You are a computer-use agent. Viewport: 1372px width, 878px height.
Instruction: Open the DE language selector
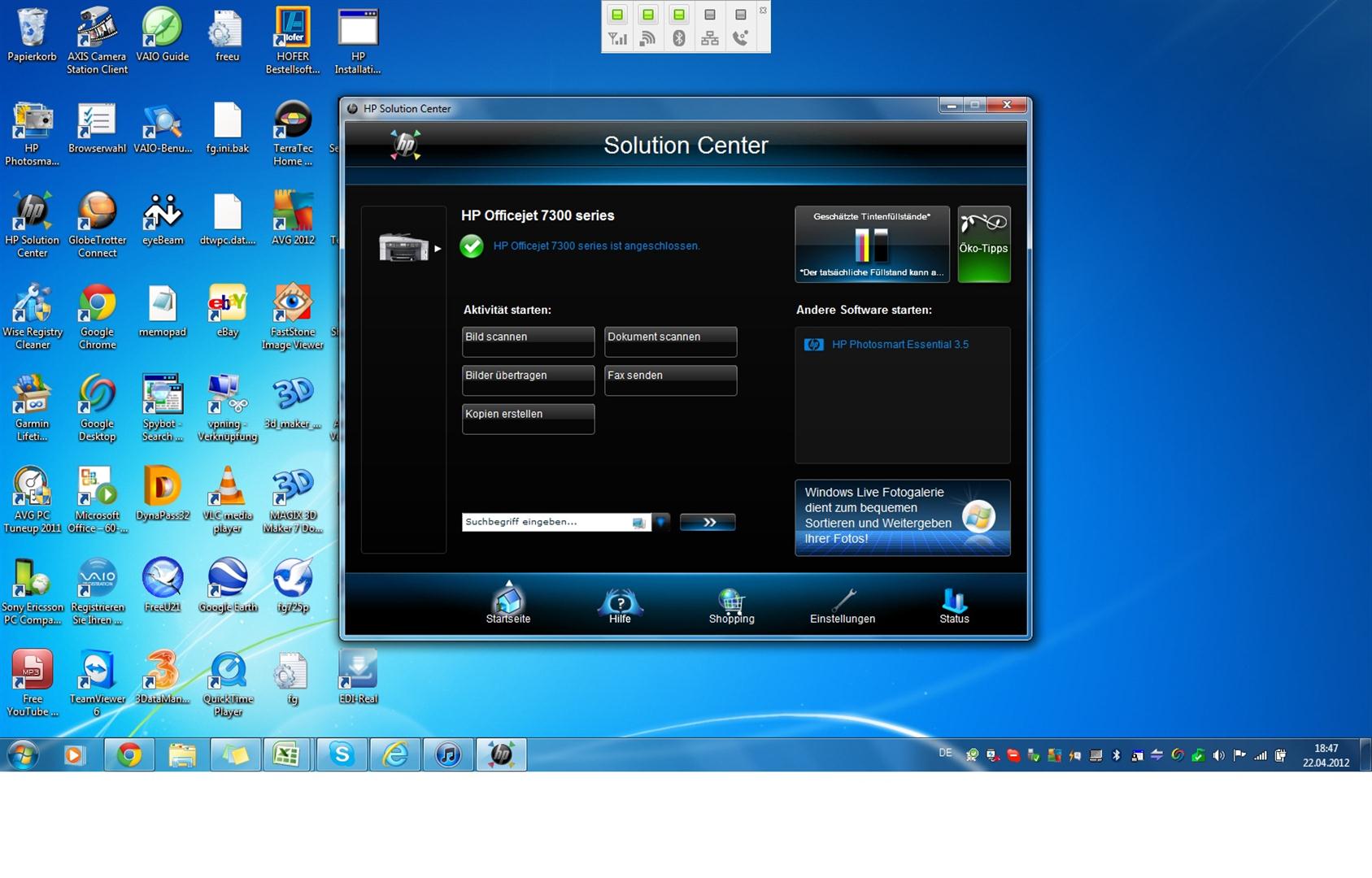coord(945,754)
